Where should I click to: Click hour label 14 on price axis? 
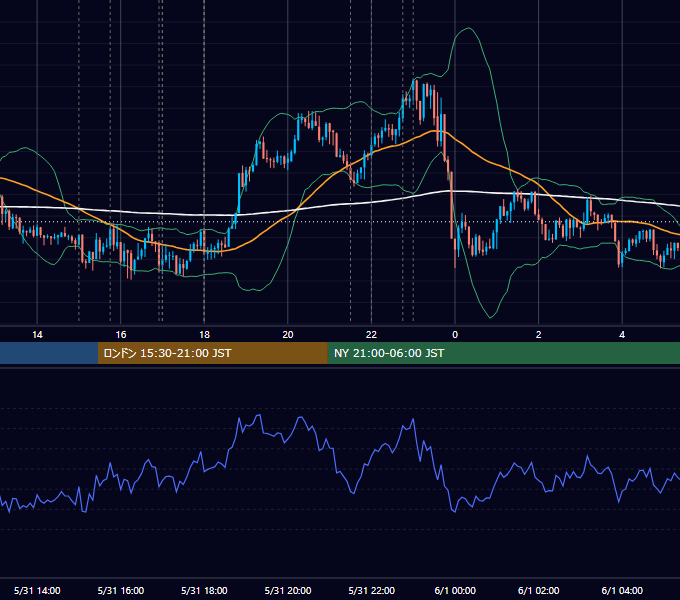tap(37, 335)
